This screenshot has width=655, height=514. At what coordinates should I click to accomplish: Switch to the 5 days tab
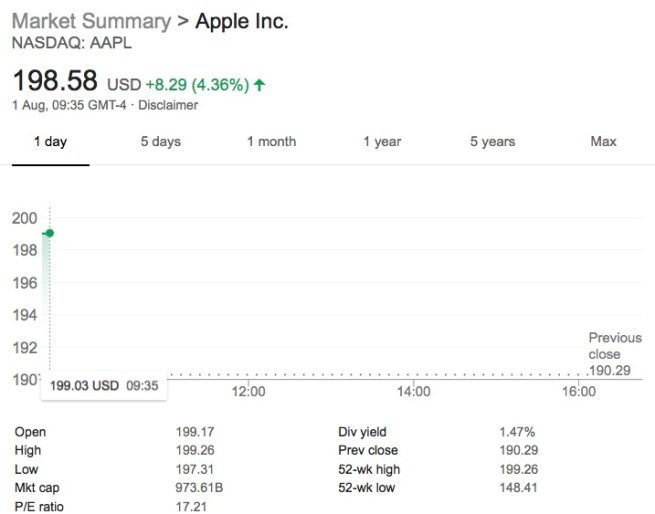pos(160,142)
